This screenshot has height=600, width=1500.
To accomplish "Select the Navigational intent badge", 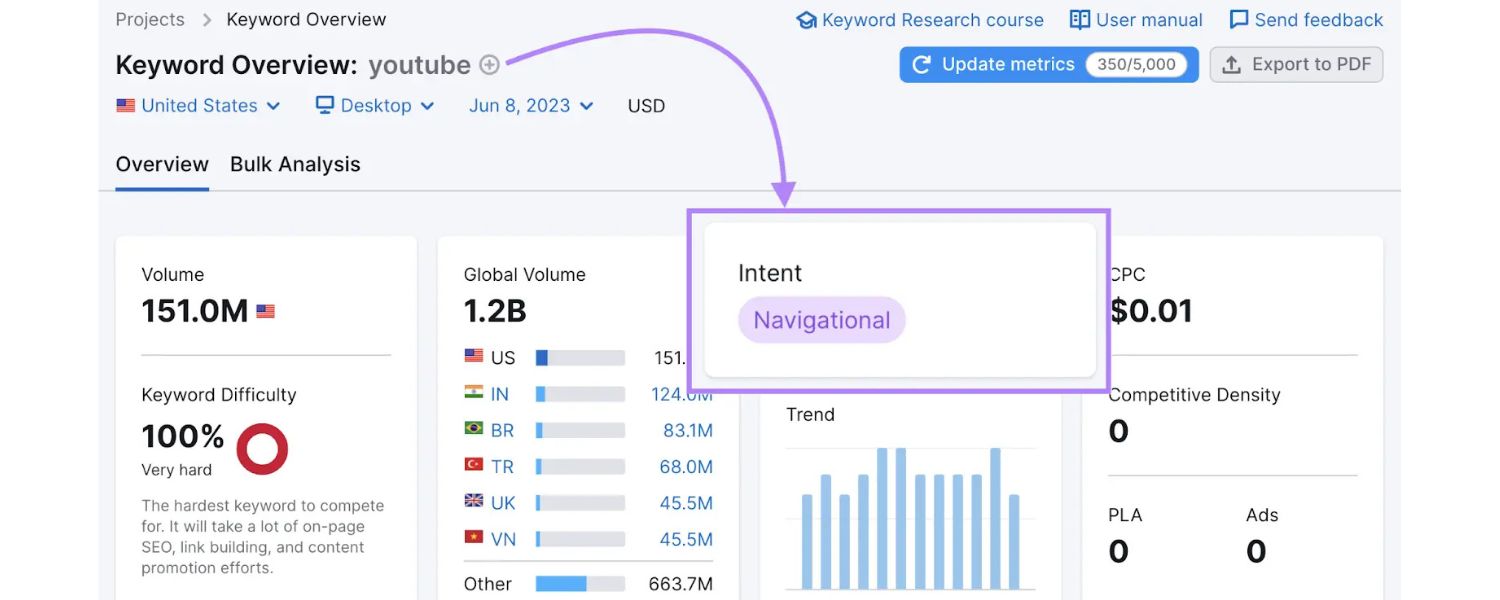I will (x=821, y=319).
